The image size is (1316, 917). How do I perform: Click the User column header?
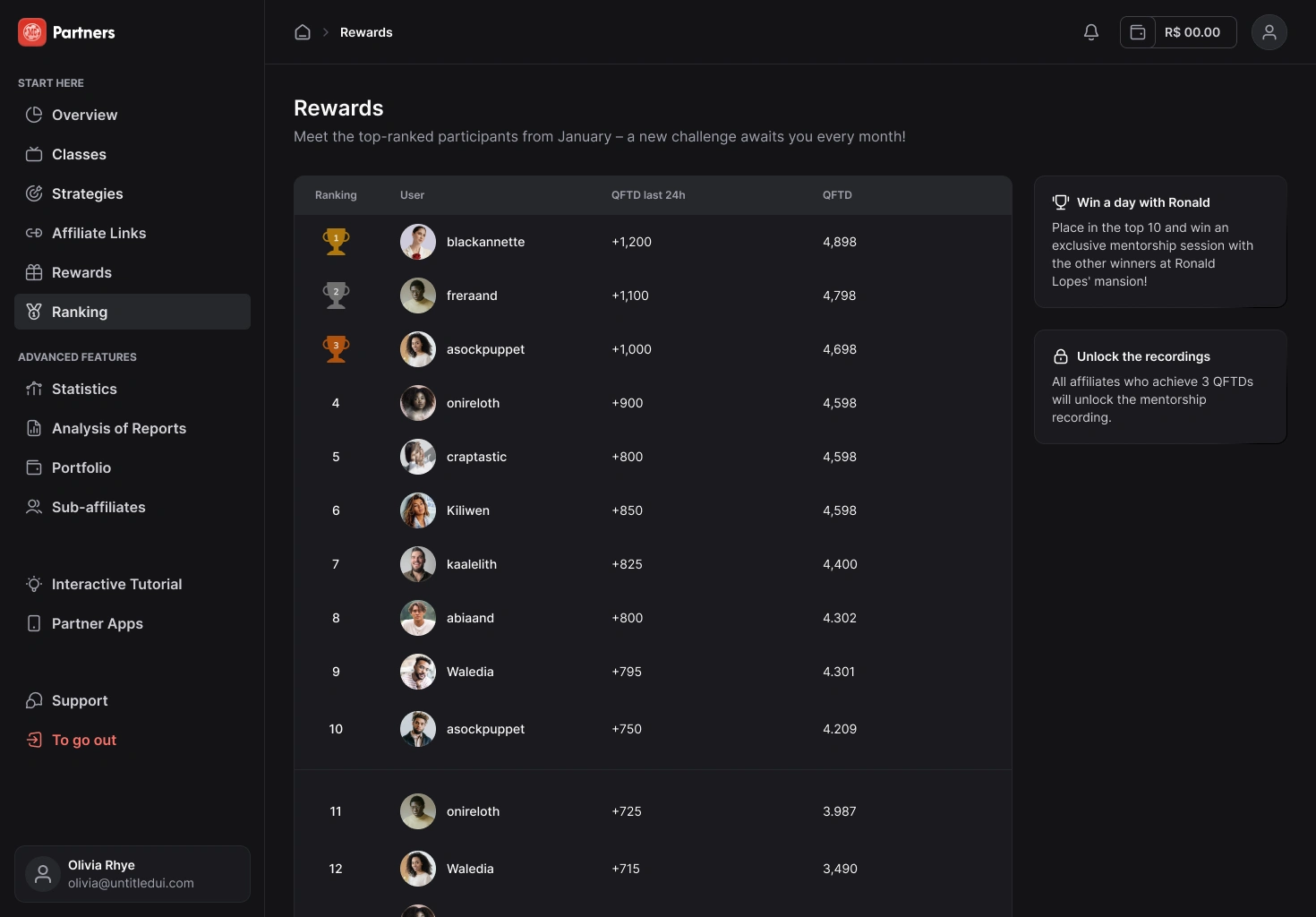412,195
